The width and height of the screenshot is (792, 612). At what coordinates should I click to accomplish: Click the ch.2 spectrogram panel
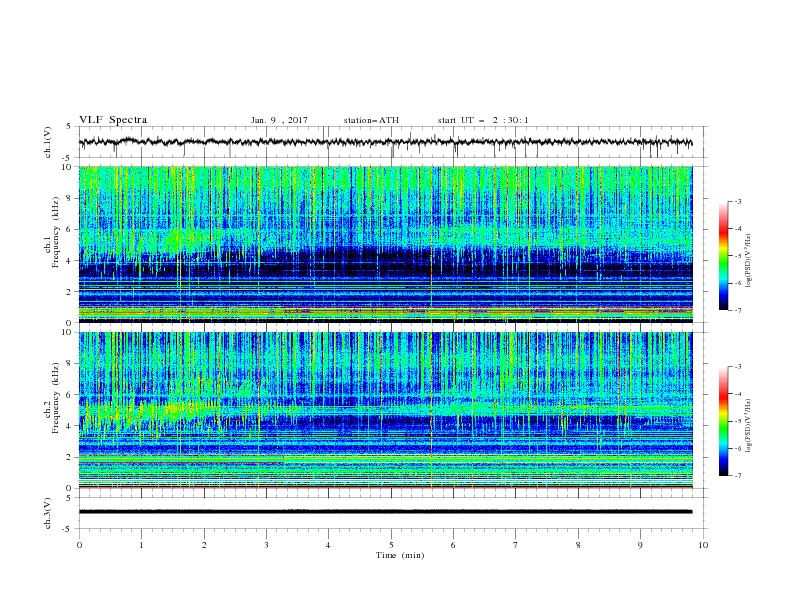(385, 410)
